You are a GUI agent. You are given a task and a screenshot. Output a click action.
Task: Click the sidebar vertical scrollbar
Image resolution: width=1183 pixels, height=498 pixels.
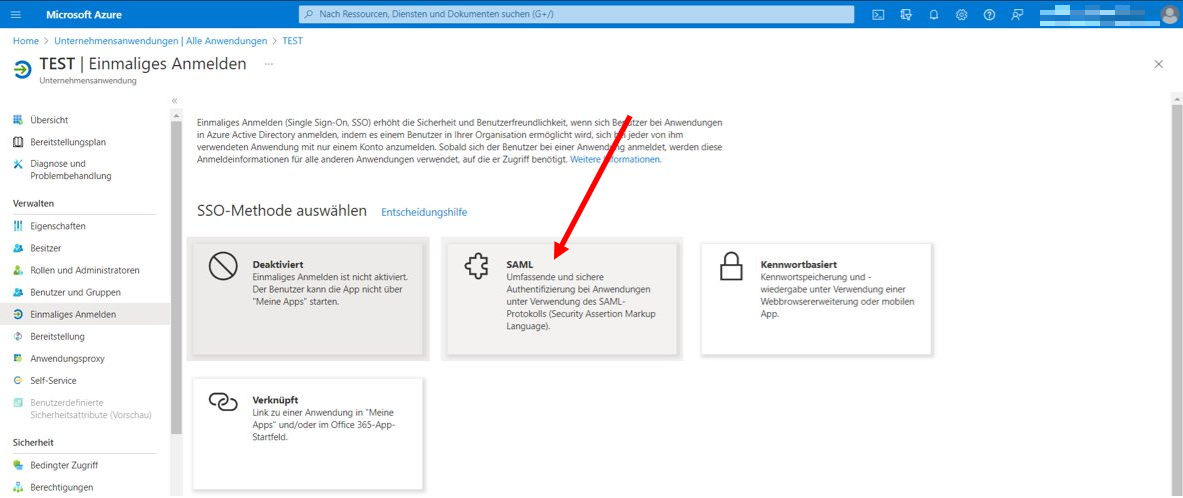pos(175,277)
